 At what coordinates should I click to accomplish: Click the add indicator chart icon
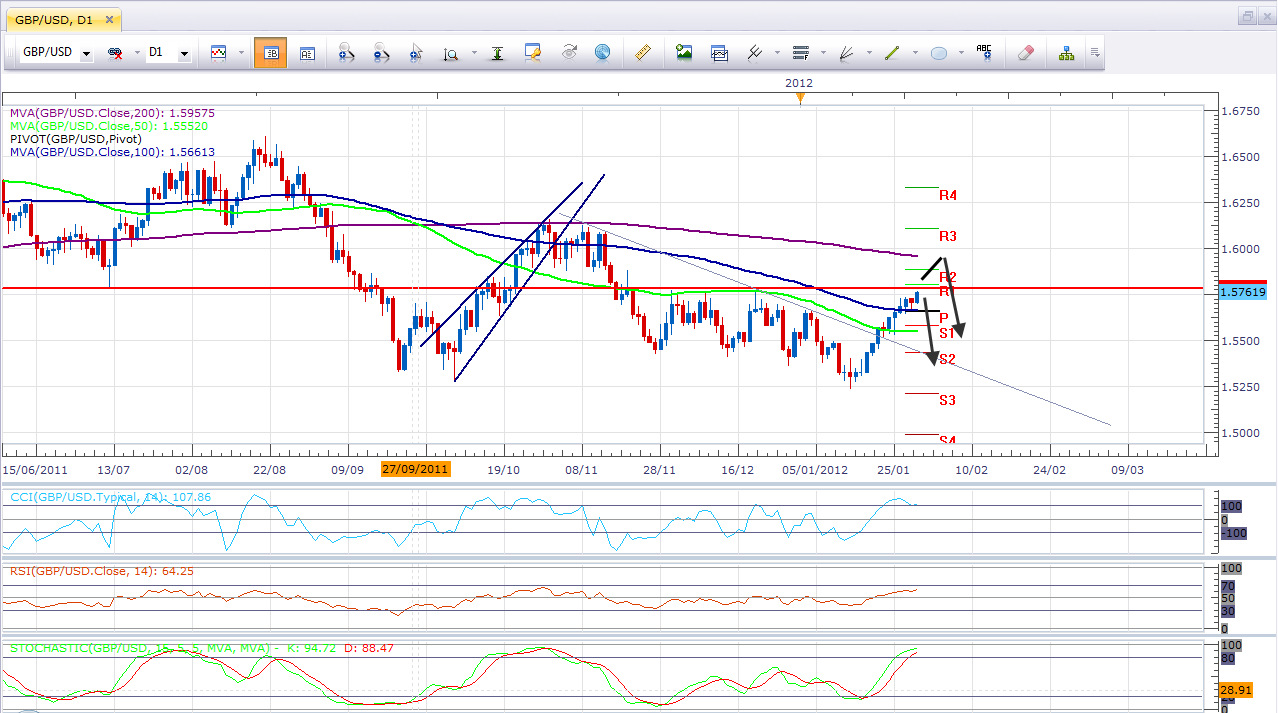point(719,53)
